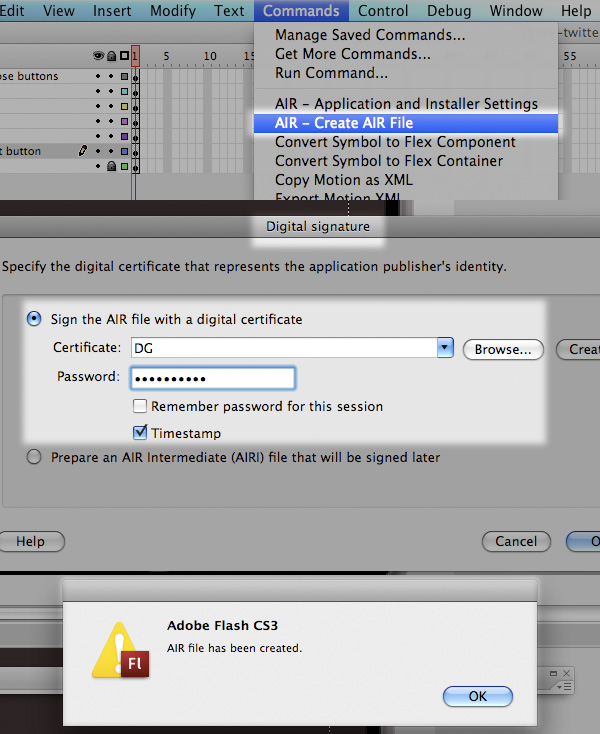The image size is (600, 734).
Task: Open the View menu
Action: pos(59,11)
